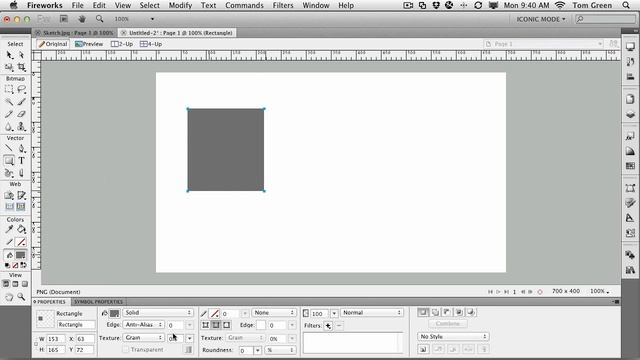Viewport: 640px width, 360px height.
Task: Open the Roundness percent unit dropdown
Action: click(x=280, y=350)
